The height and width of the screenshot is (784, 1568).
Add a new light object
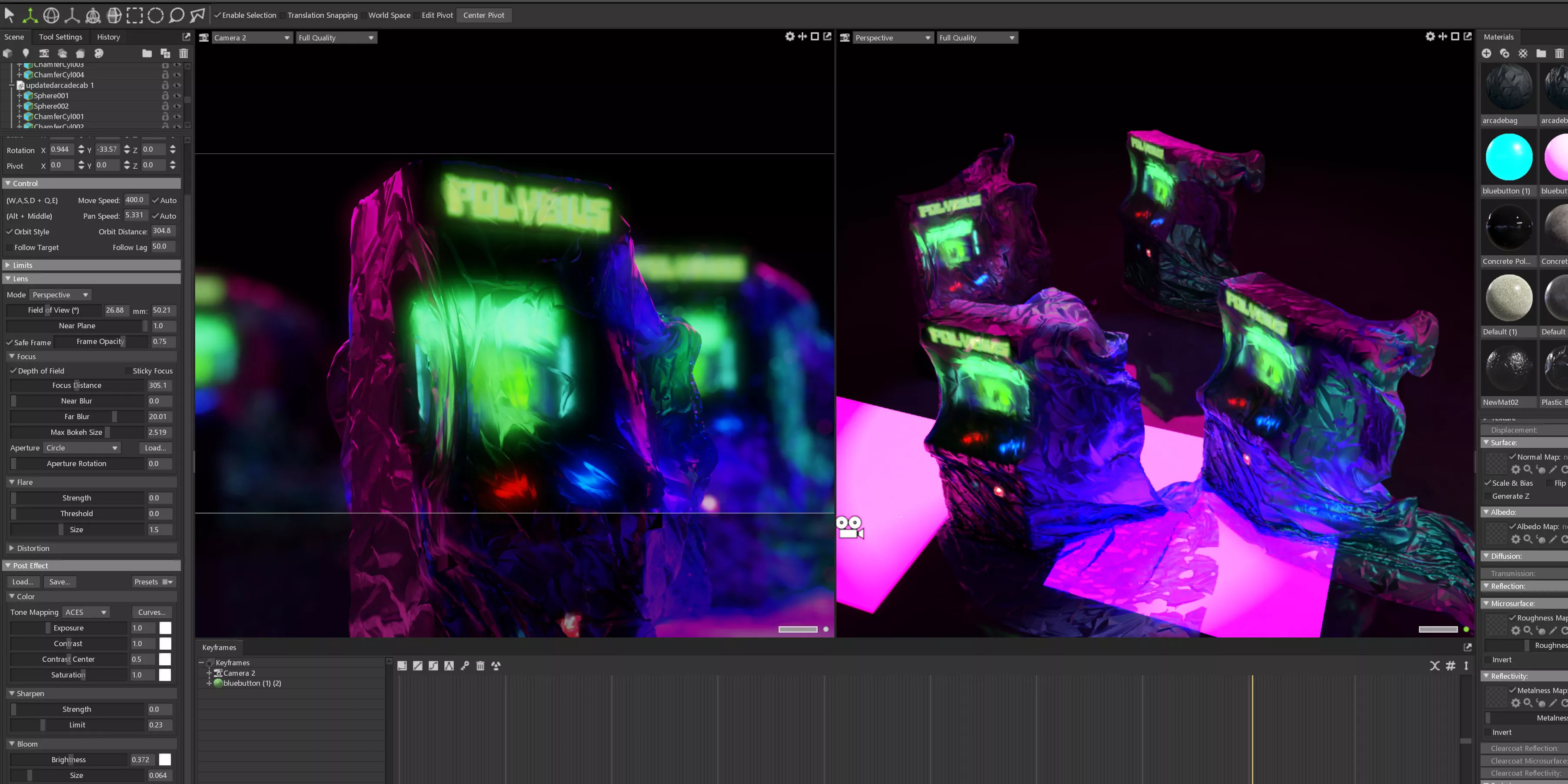pyautogui.click(x=26, y=53)
